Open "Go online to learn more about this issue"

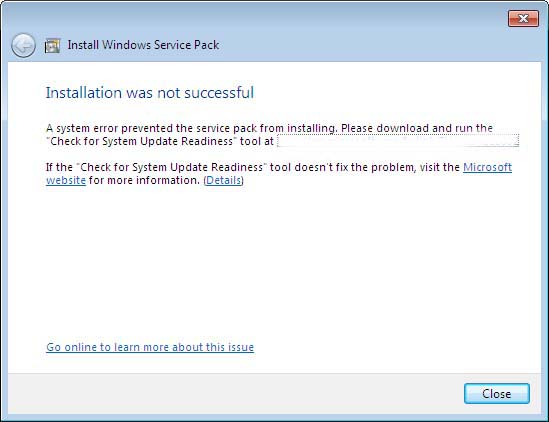click(150, 347)
